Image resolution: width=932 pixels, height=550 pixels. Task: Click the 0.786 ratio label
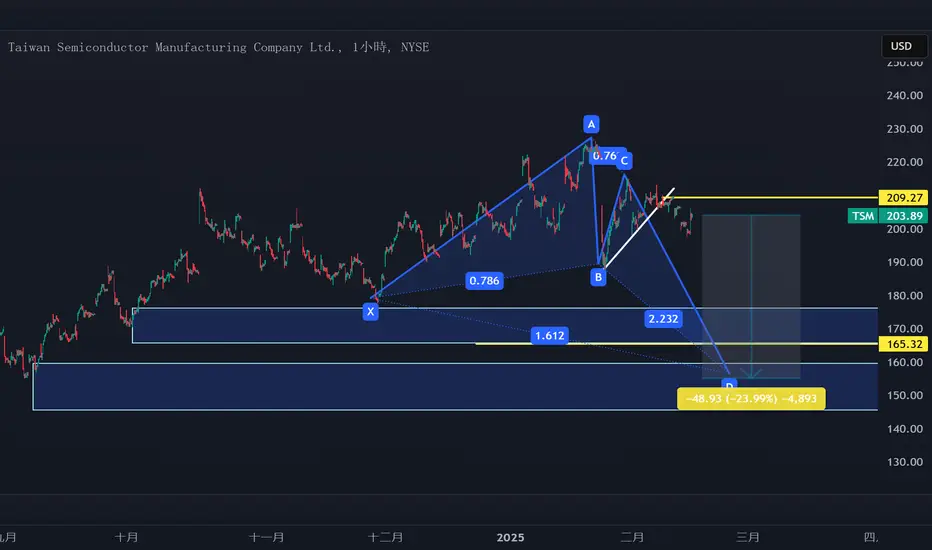pos(484,281)
